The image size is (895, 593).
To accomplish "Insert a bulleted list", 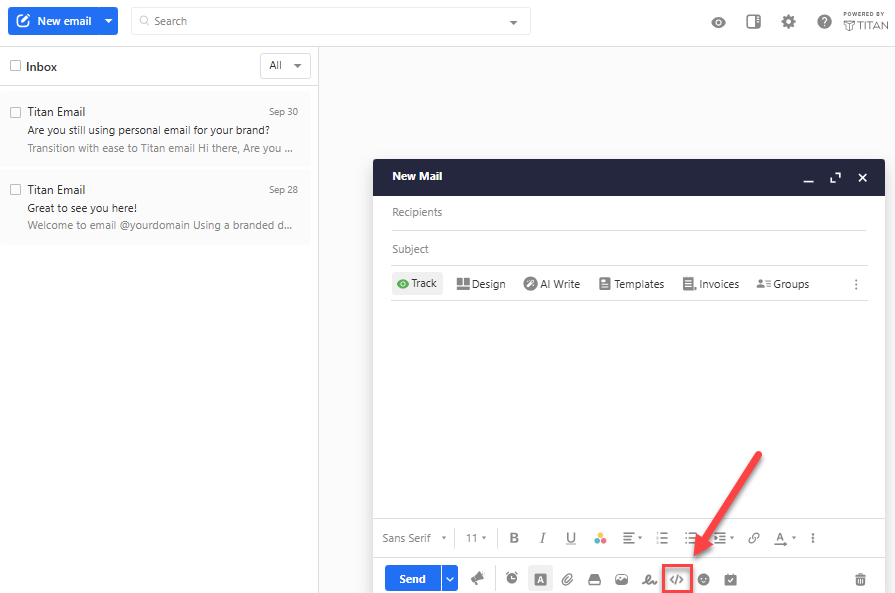I will tap(690, 538).
